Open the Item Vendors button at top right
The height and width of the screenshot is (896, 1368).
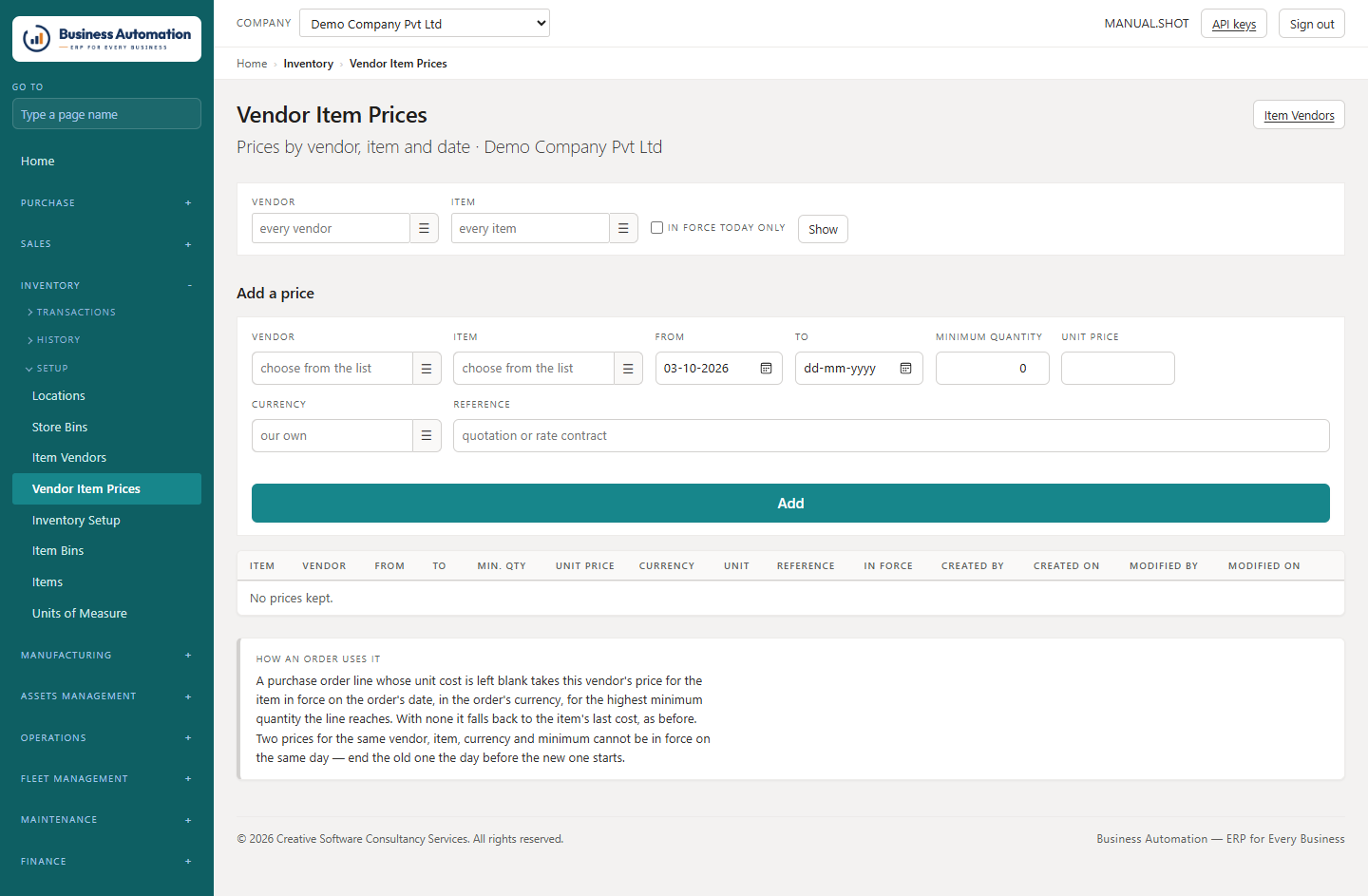click(x=1299, y=115)
